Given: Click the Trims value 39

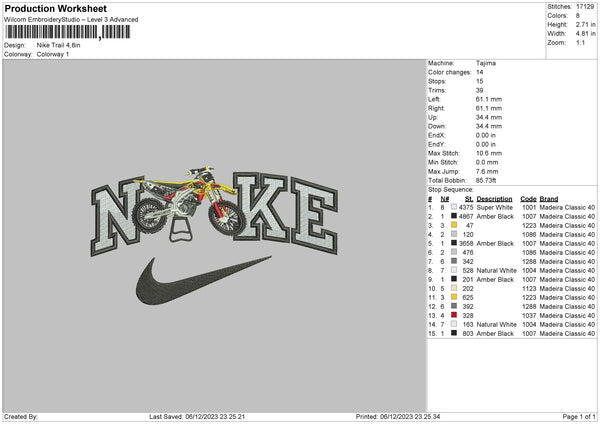Looking at the screenshot, I should tap(479, 90).
